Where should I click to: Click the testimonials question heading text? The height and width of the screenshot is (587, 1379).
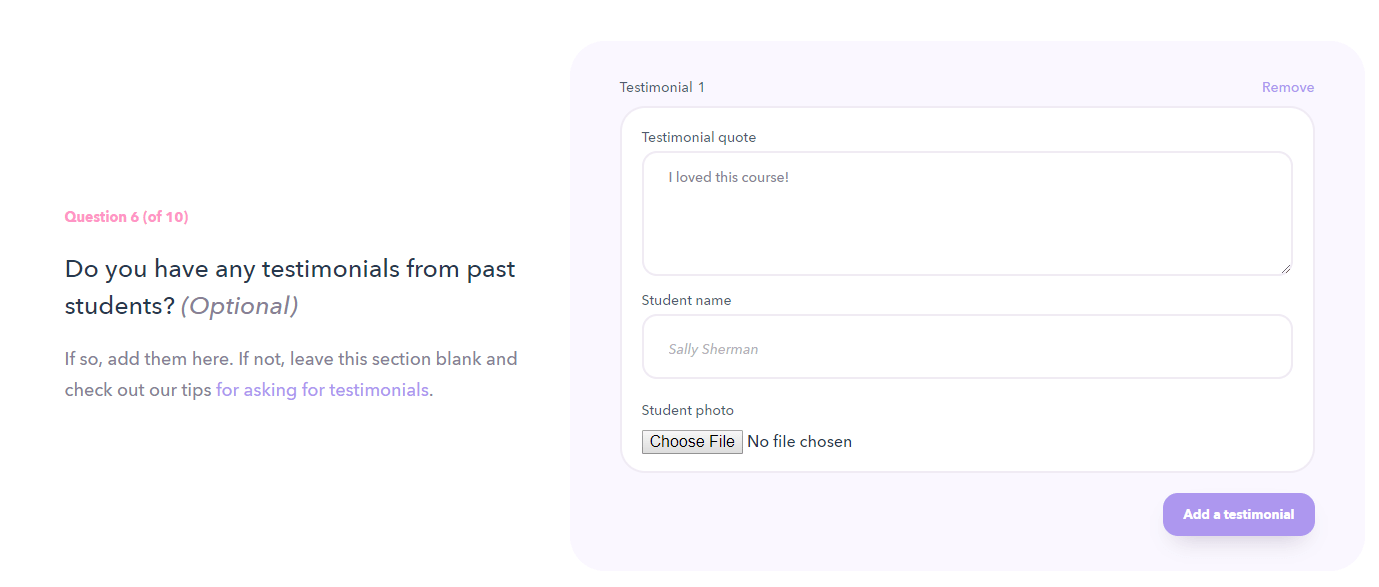290,270
